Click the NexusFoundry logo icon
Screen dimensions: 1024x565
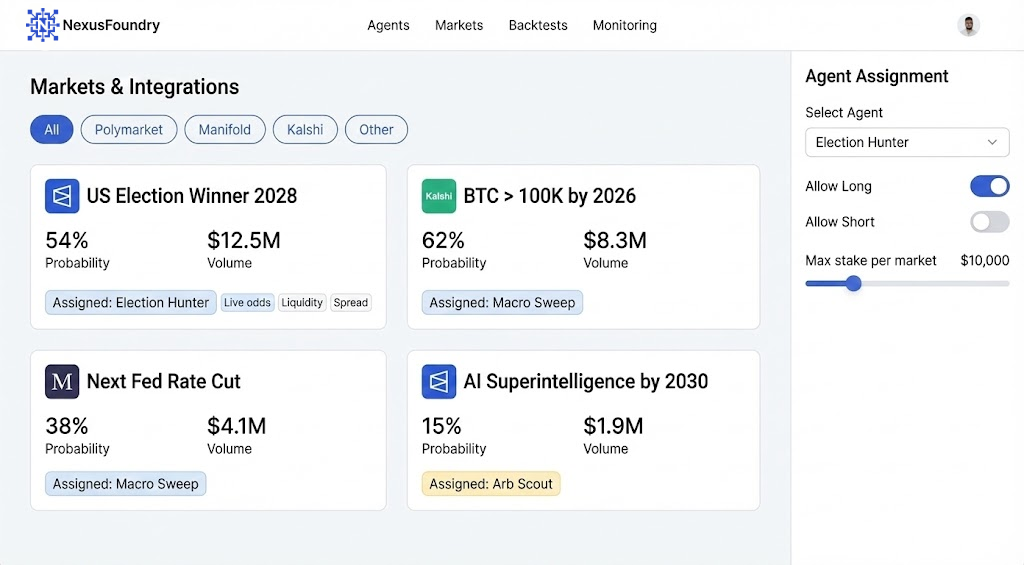[x=42, y=25]
